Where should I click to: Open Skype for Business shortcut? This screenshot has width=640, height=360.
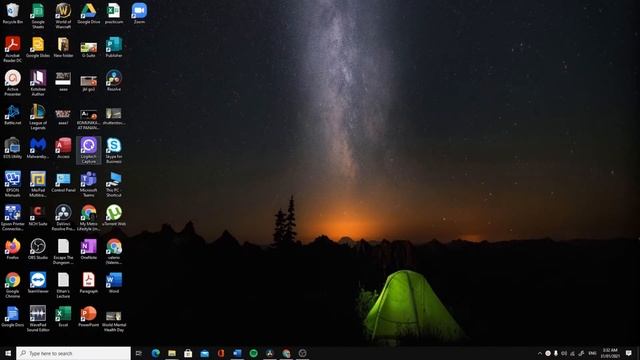114,150
